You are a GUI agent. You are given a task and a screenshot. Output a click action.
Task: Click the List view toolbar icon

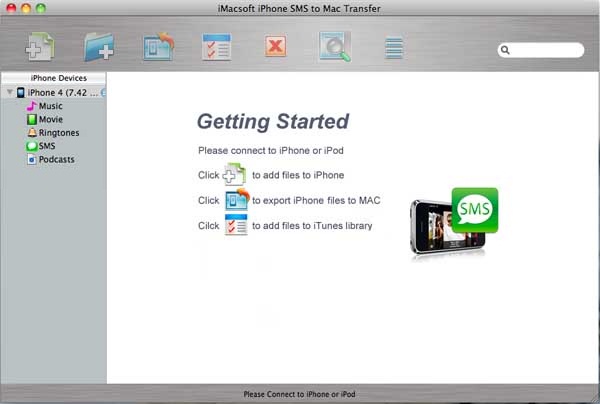pos(394,47)
